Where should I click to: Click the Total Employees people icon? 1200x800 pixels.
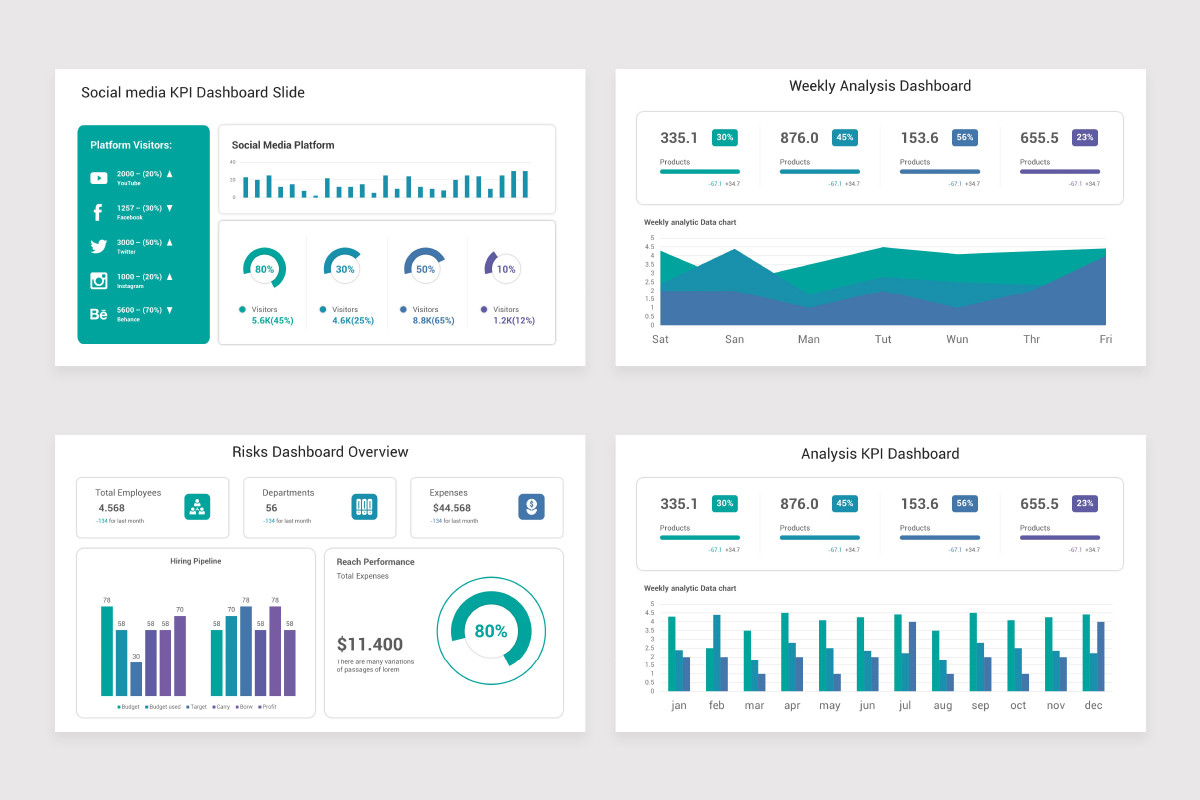tap(197, 507)
